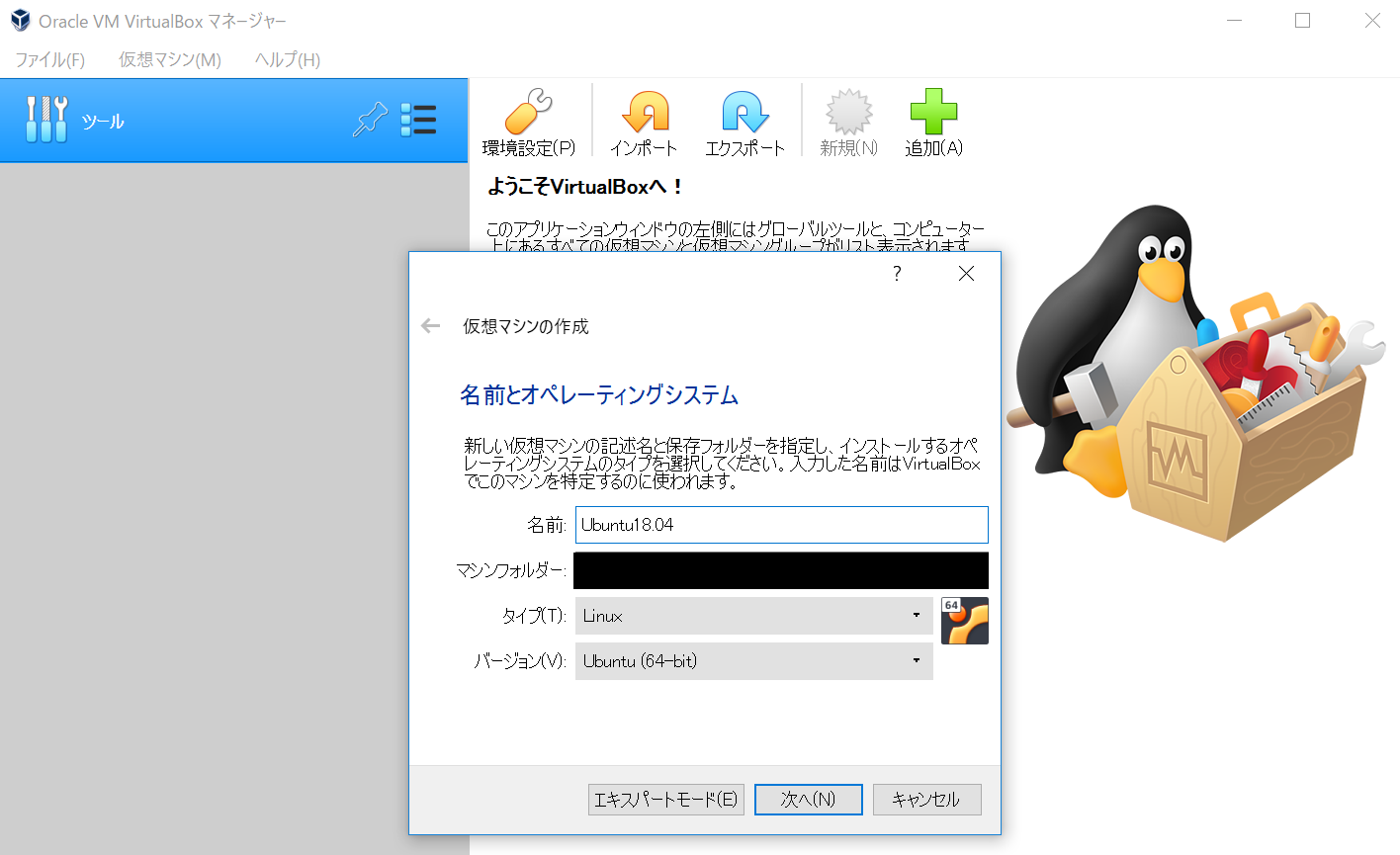Screen dimensions: 1400x855
Task: Maximize the VirtualBox manager window
Action: coord(1303,21)
